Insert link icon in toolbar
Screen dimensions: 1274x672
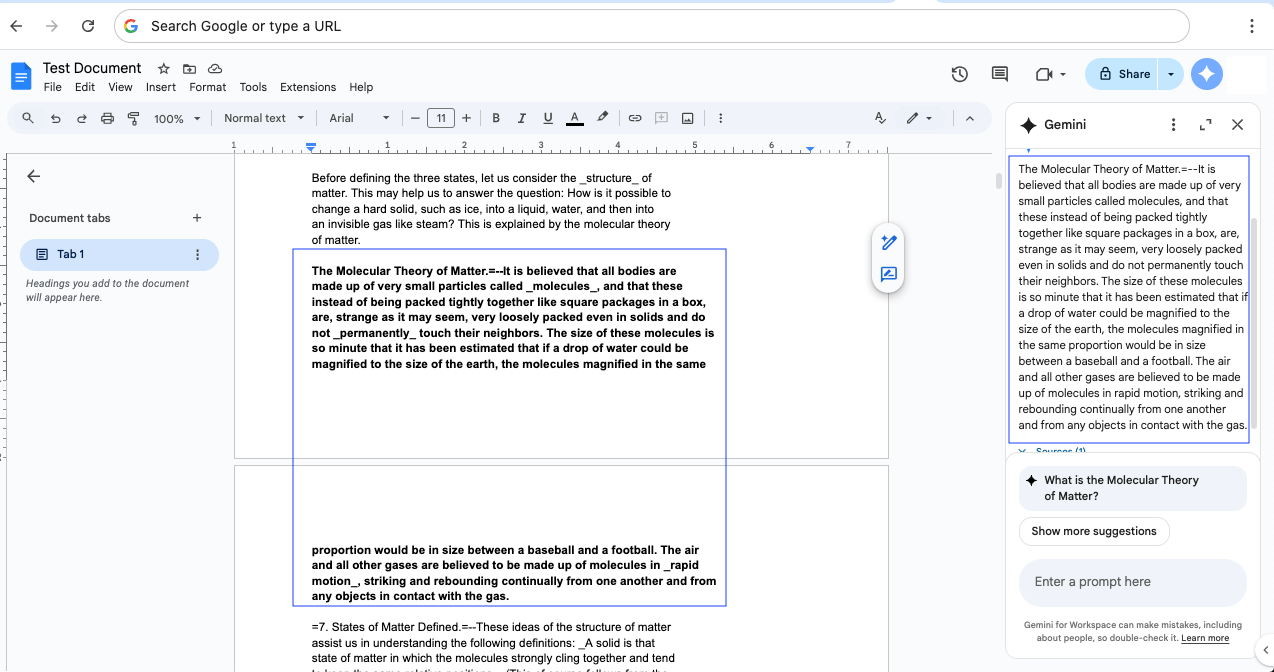point(634,118)
